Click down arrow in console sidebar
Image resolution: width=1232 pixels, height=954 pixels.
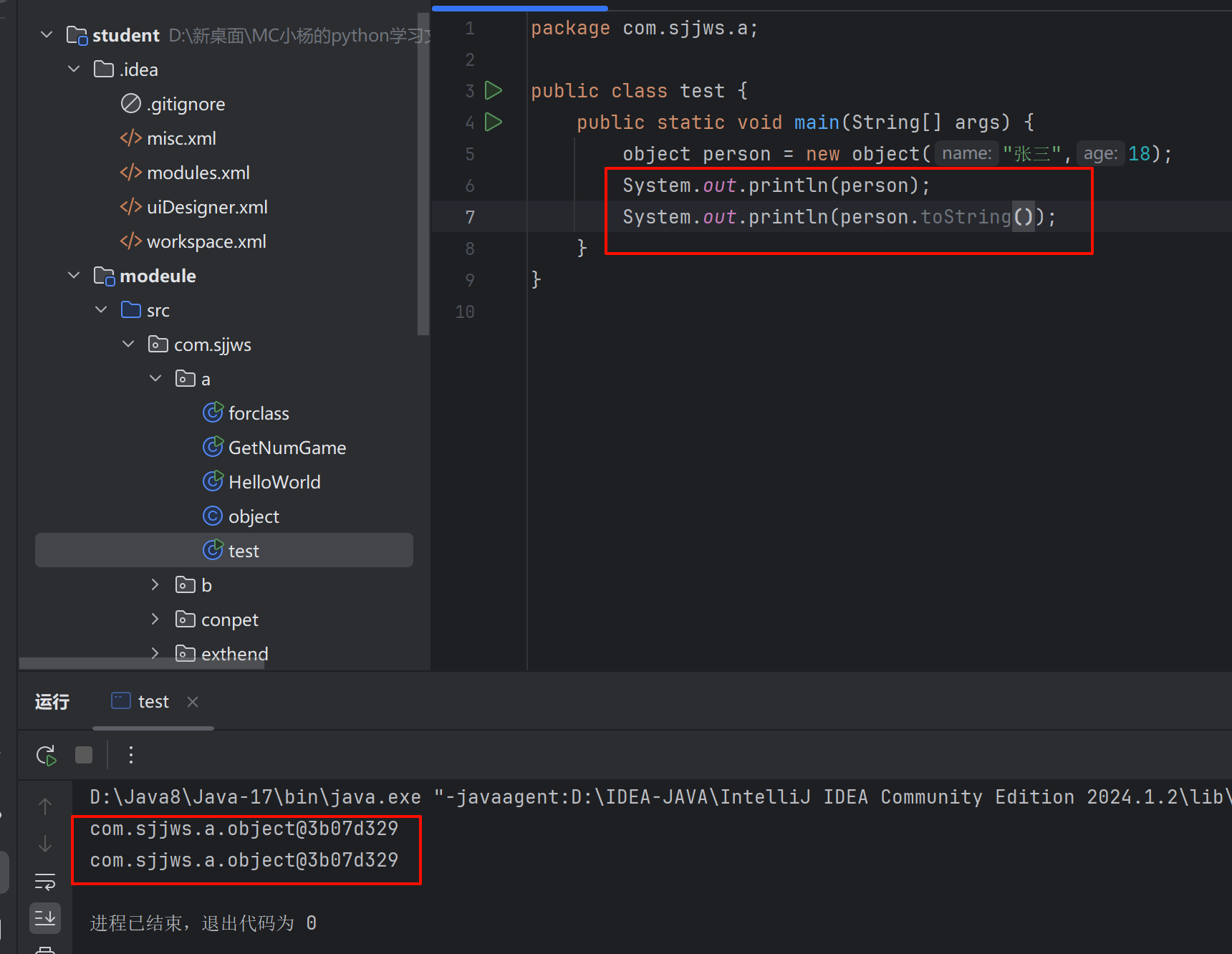(45, 844)
